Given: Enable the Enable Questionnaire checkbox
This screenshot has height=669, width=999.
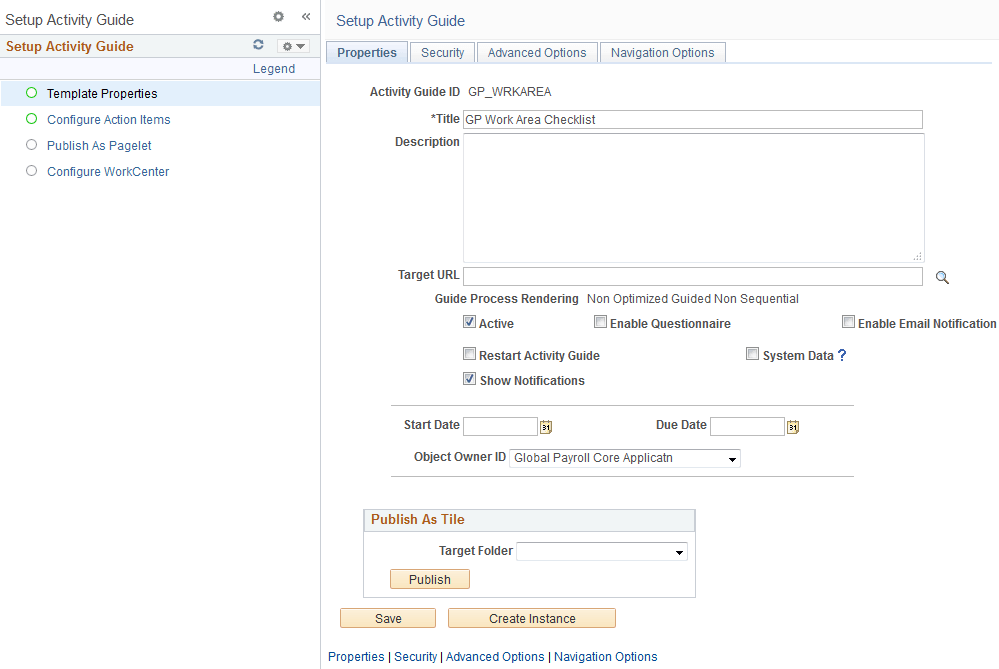Looking at the screenshot, I should (600, 322).
